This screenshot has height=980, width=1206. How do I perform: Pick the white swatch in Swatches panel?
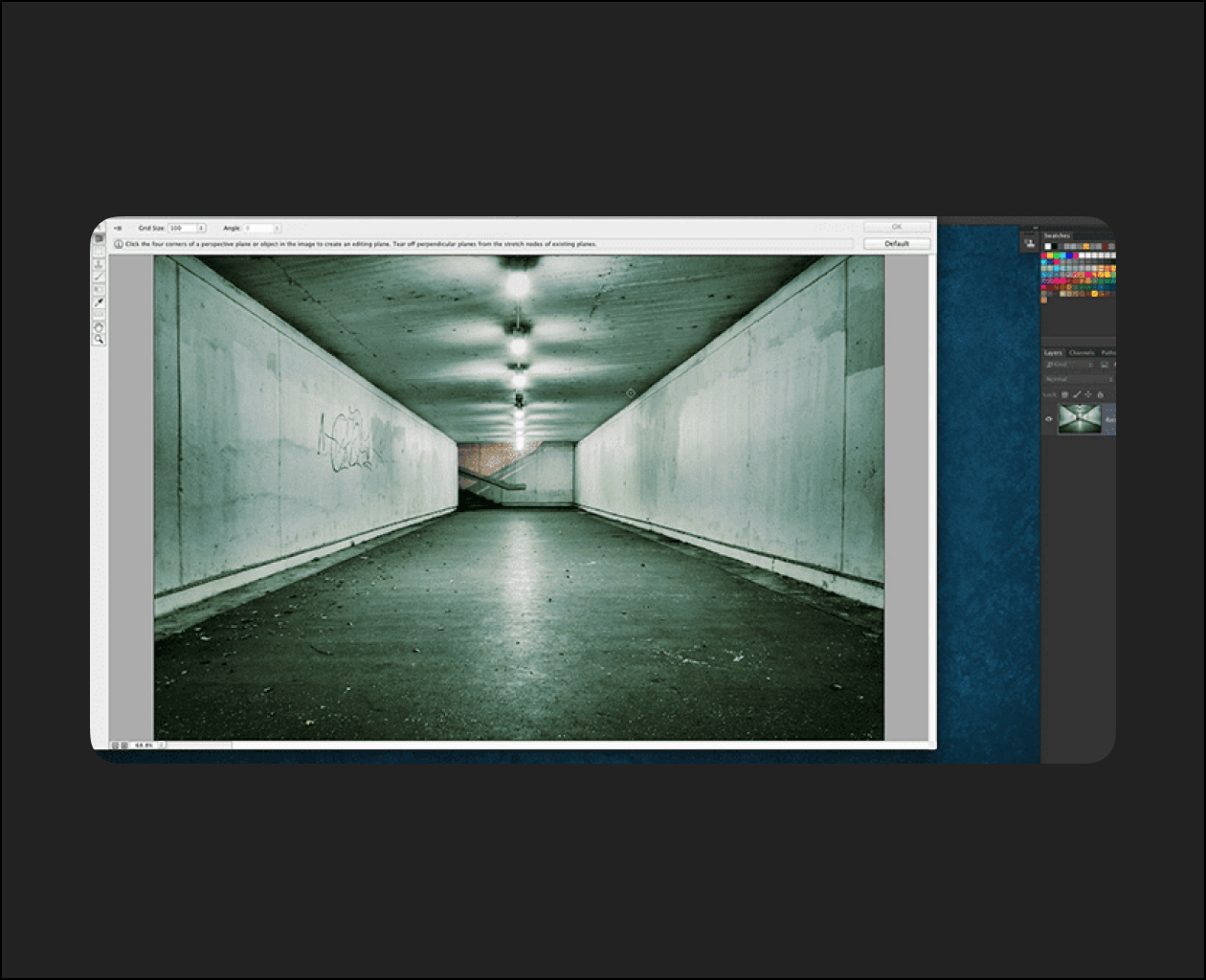coord(1047,247)
